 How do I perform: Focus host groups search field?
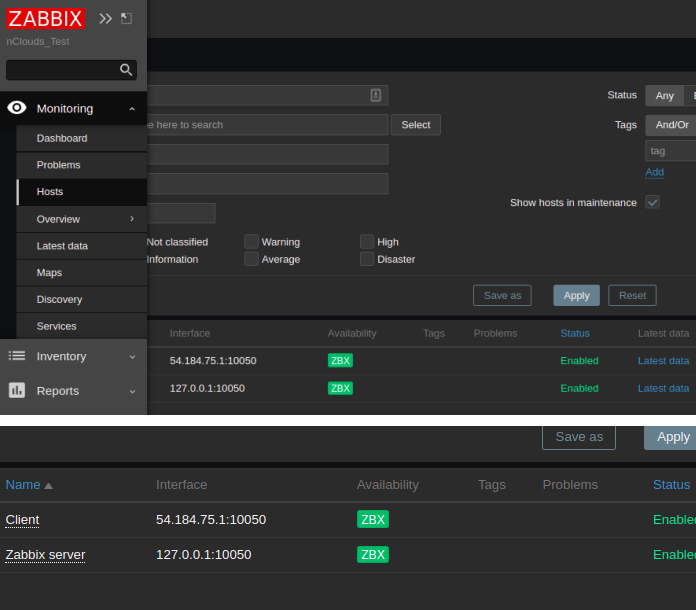[268, 125]
